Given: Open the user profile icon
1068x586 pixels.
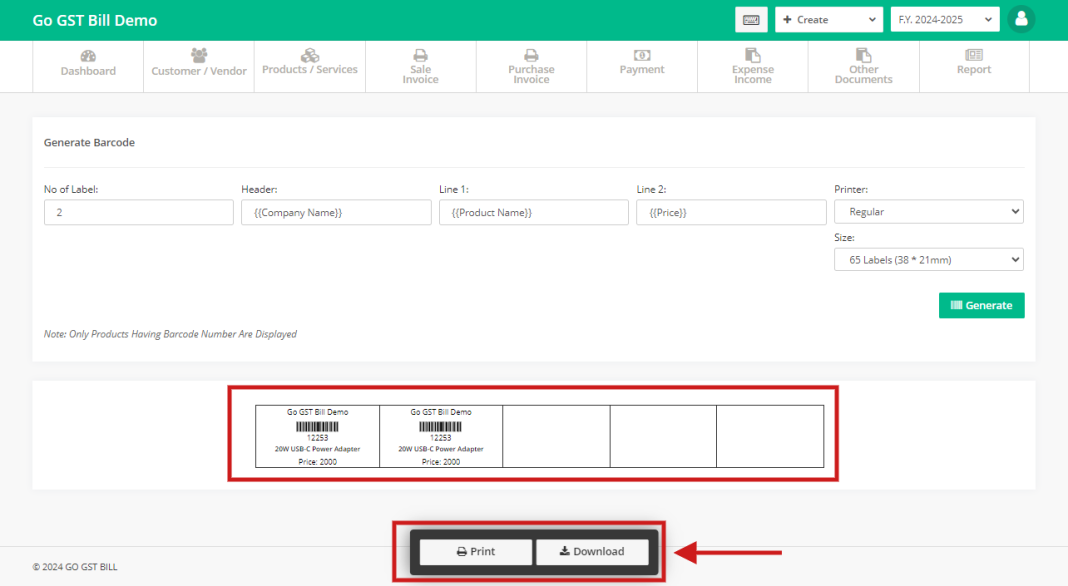Looking at the screenshot, I should click(x=1021, y=19).
